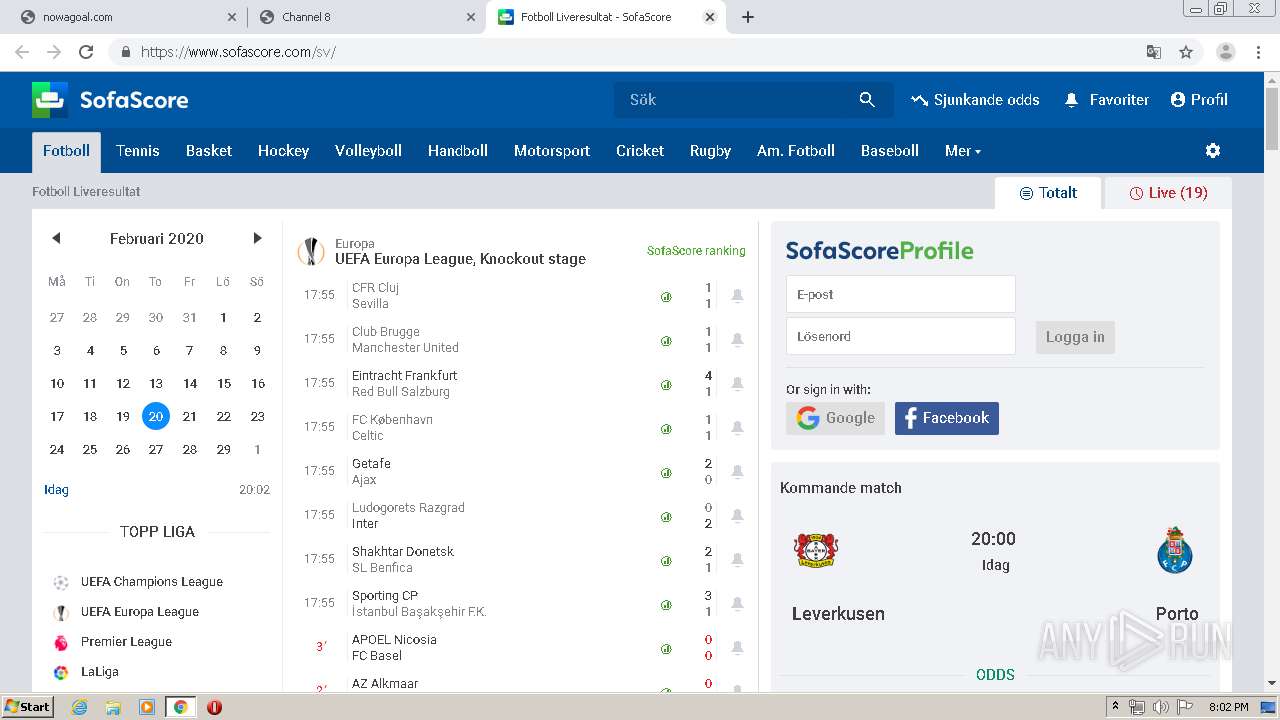Switch to Basket tab
This screenshot has height=720, width=1280.
[x=209, y=150]
